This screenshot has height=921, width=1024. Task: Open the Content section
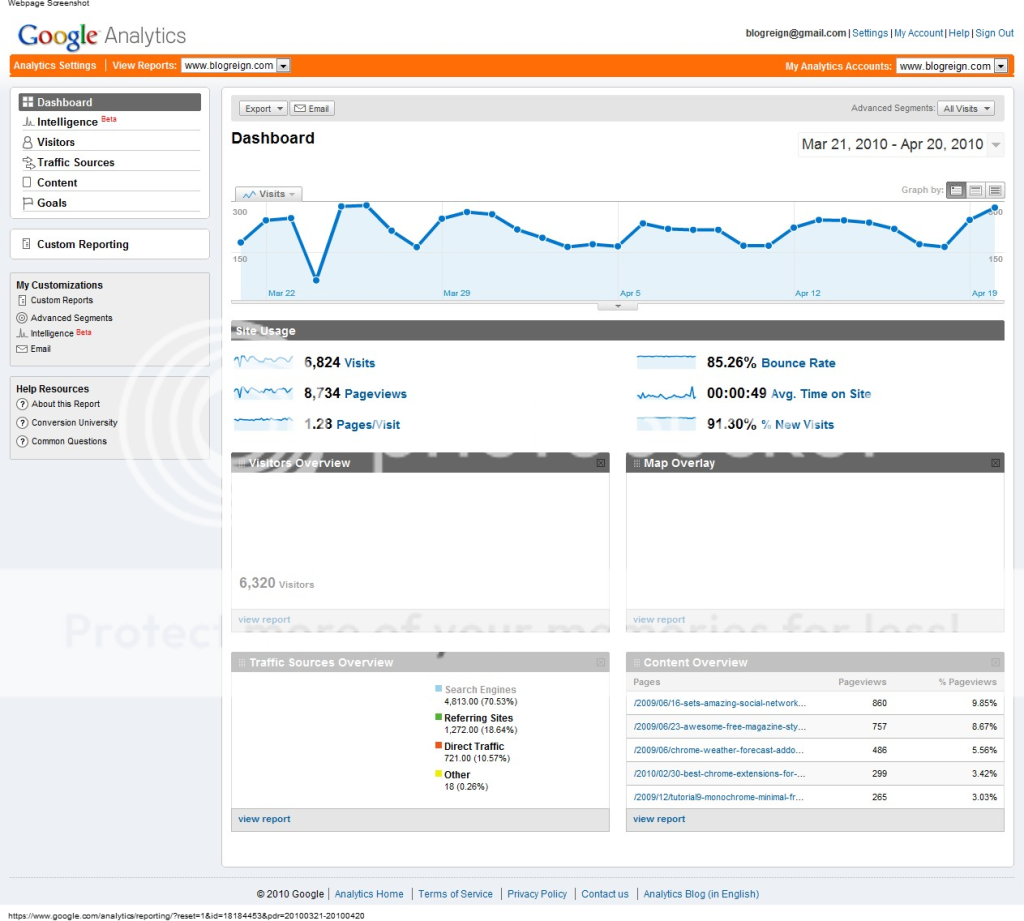57,182
